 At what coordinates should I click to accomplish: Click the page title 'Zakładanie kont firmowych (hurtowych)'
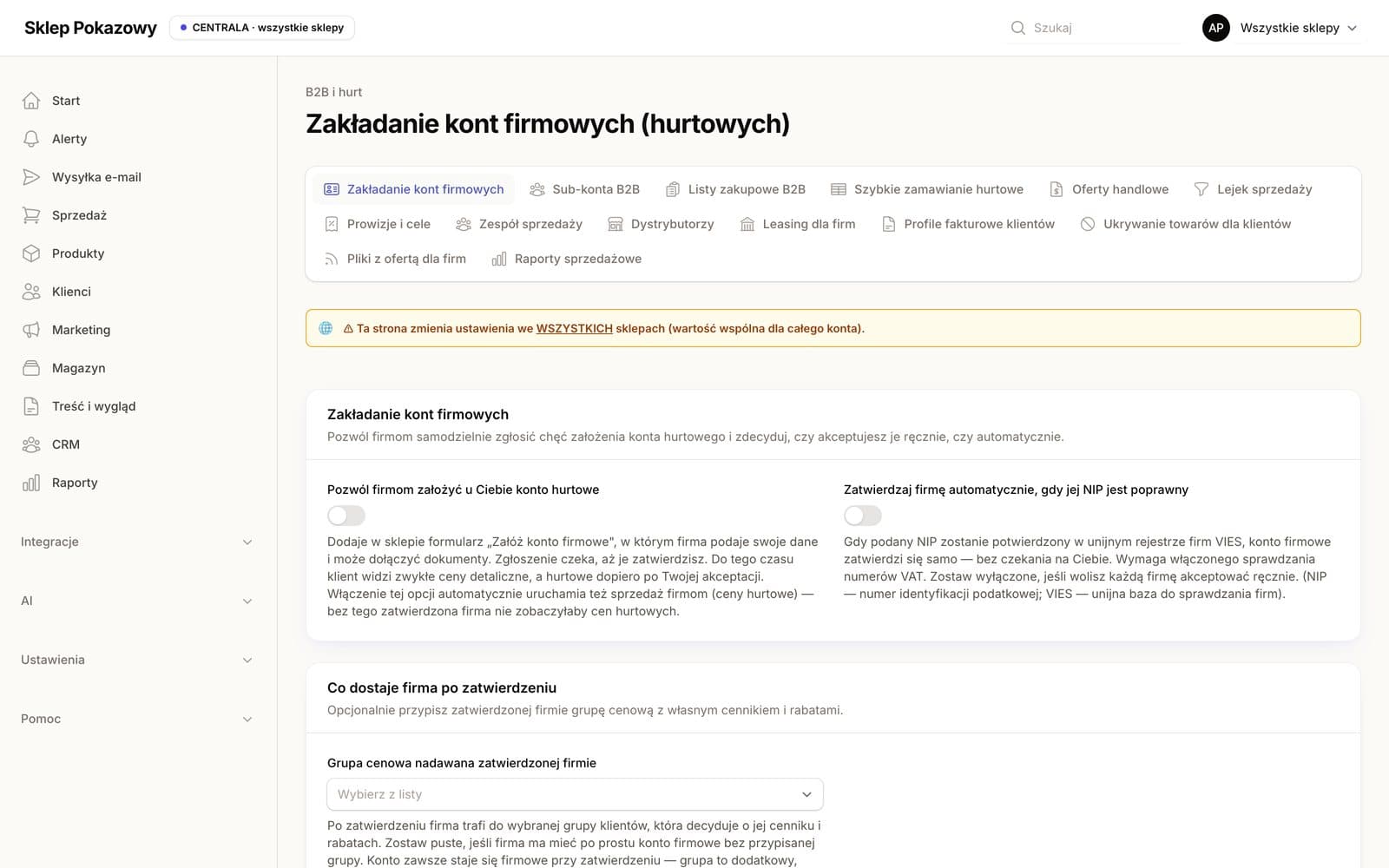[x=548, y=123]
